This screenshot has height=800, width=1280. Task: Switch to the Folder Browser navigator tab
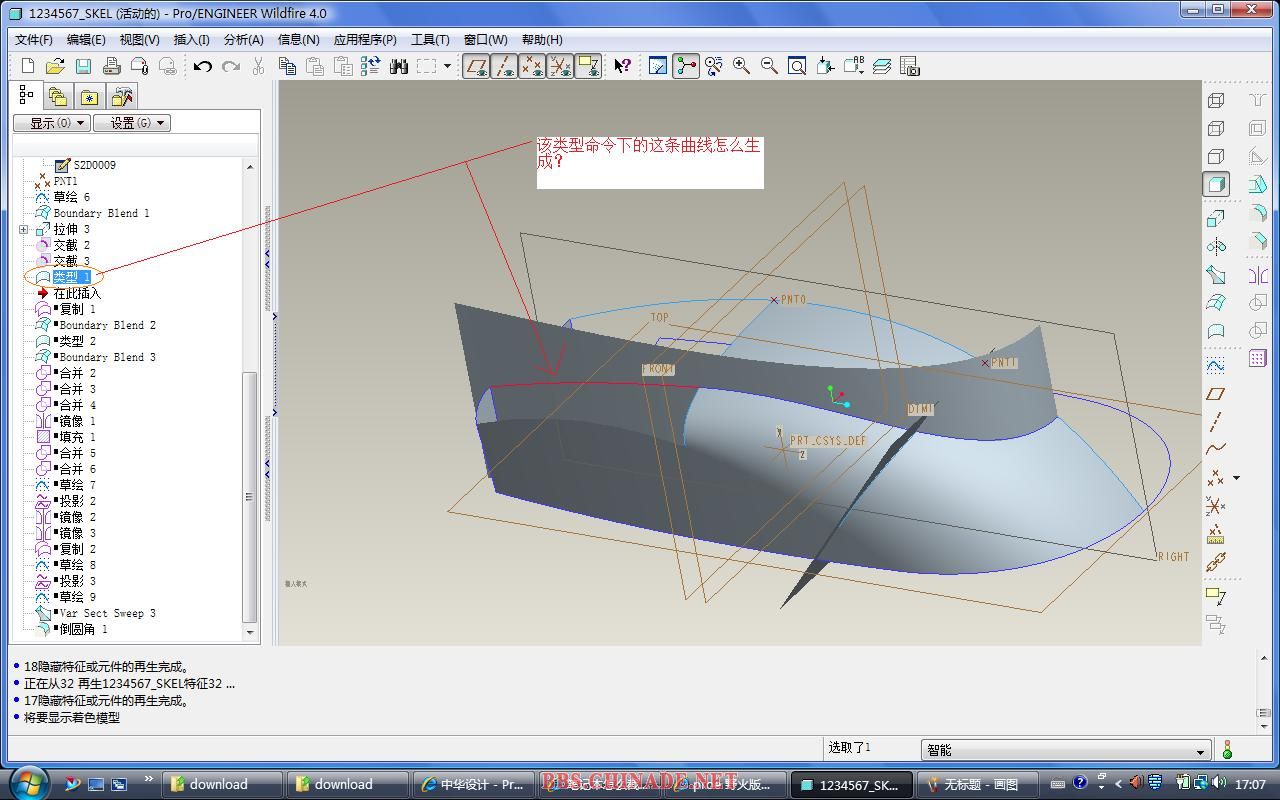pyautogui.click(x=58, y=96)
